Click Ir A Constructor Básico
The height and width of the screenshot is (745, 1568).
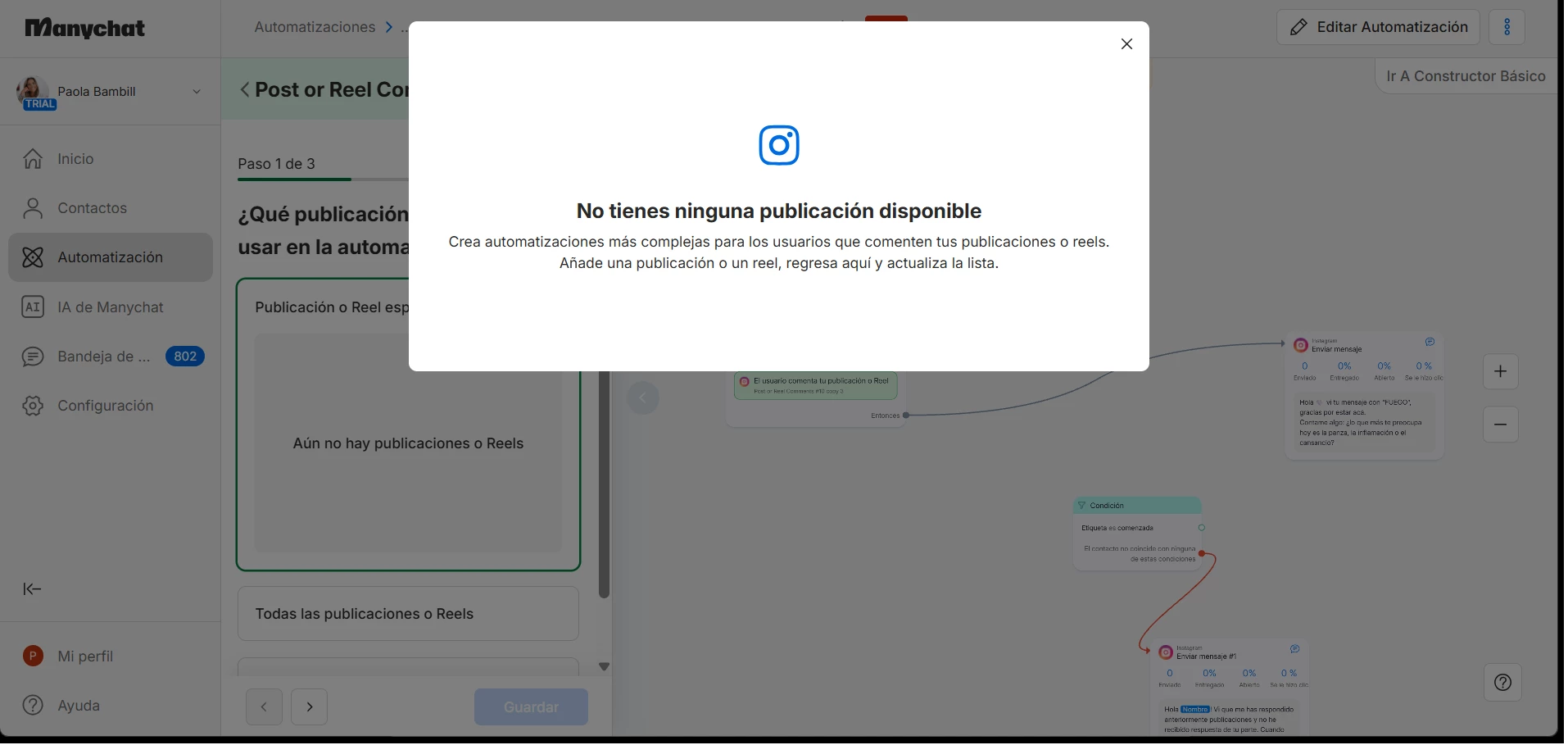1466,76
